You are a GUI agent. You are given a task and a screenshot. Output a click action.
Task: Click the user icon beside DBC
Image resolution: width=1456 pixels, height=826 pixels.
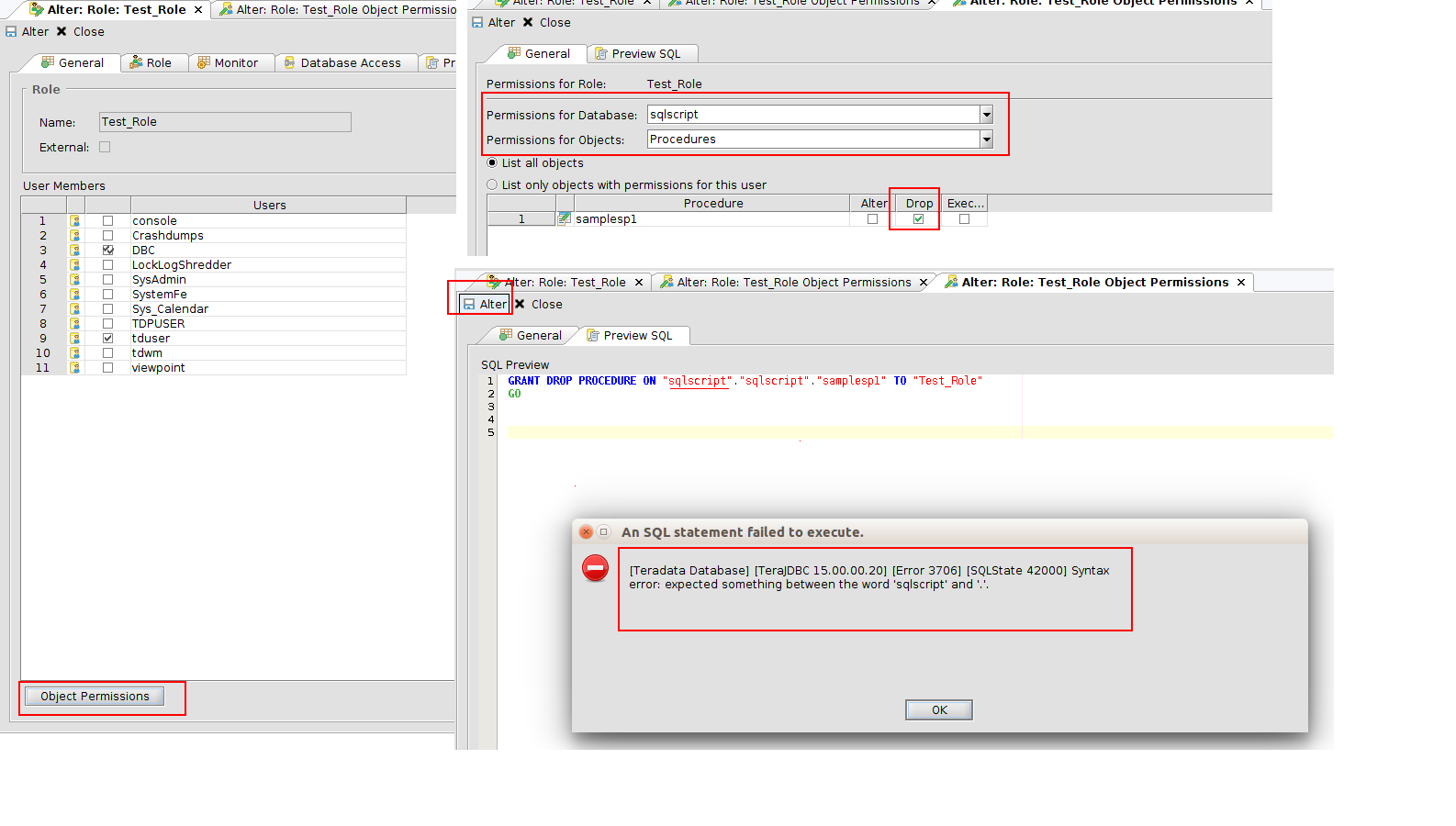click(75, 251)
